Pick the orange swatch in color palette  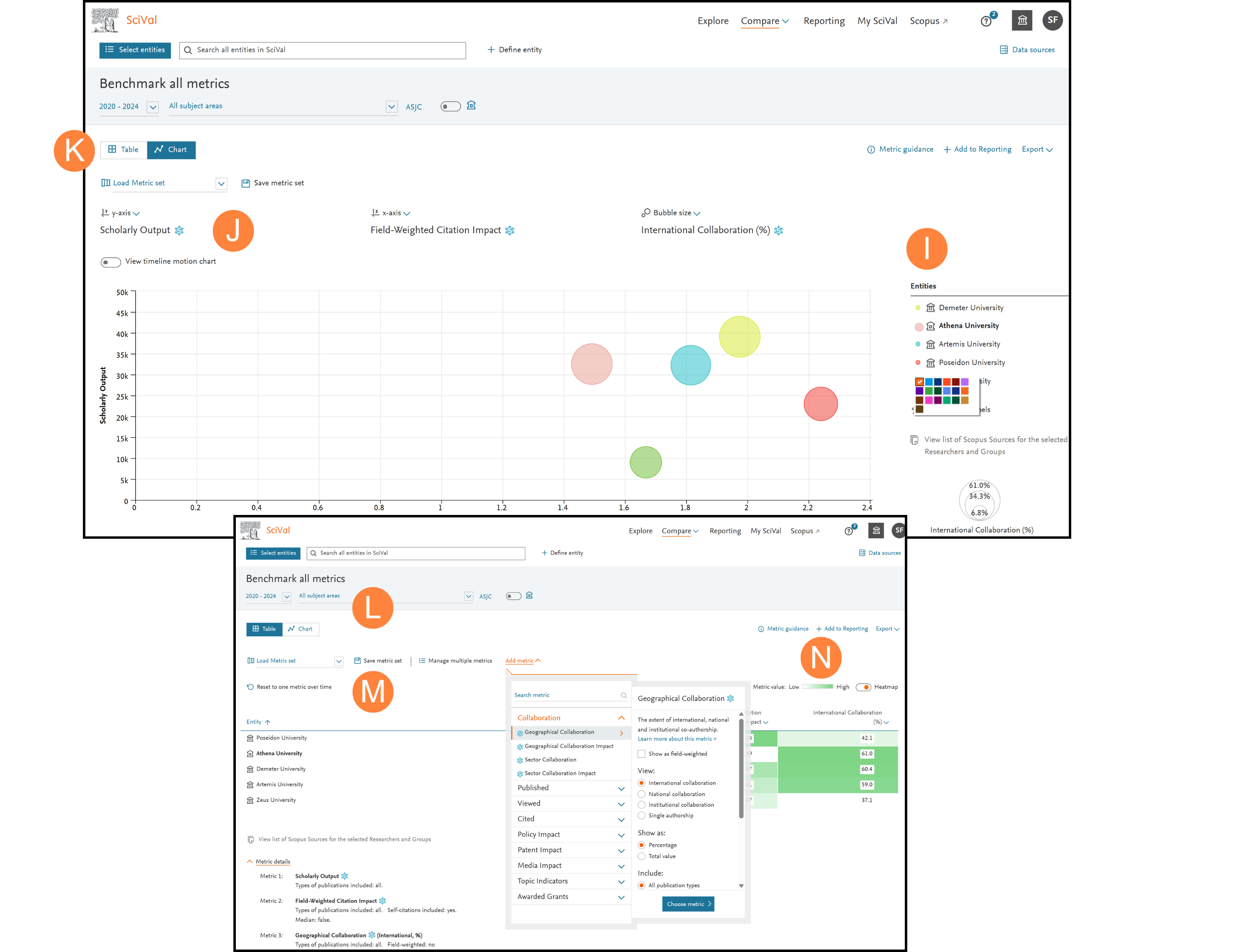965,391
